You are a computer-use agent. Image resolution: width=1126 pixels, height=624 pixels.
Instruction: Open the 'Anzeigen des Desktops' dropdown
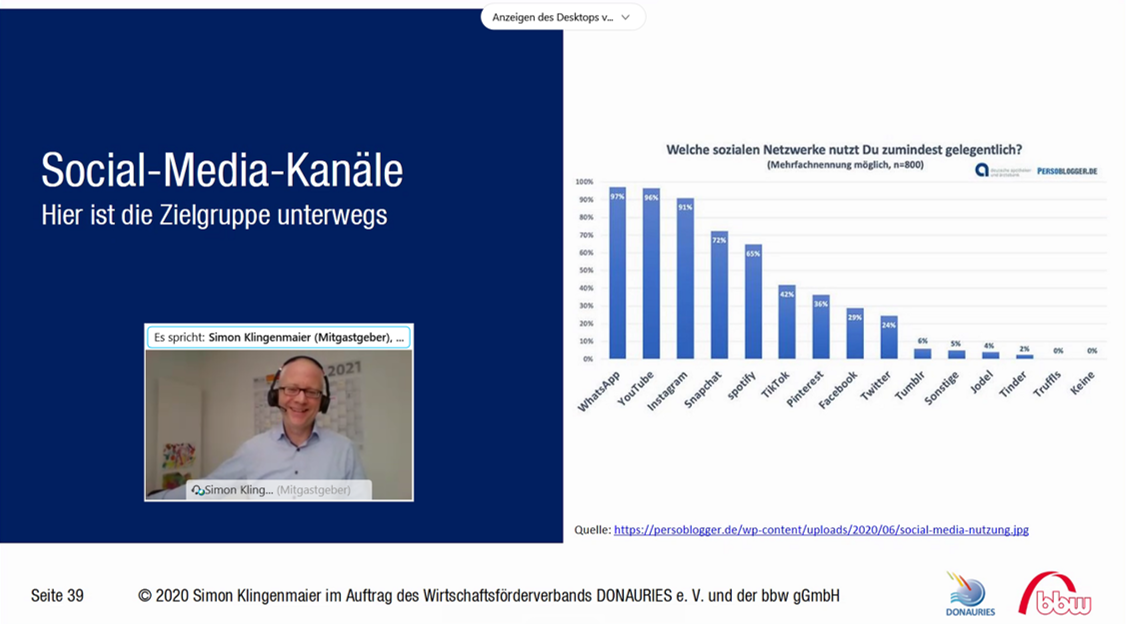coord(562,17)
